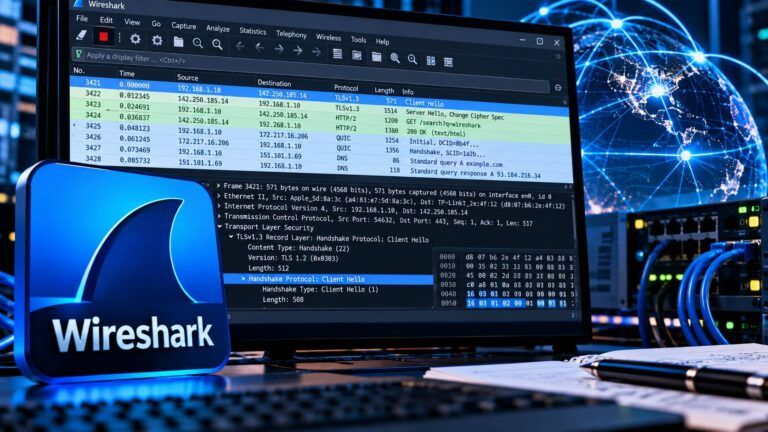The image size is (768, 432).
Task: Open the Edit menu
Action: coord(106,20)
